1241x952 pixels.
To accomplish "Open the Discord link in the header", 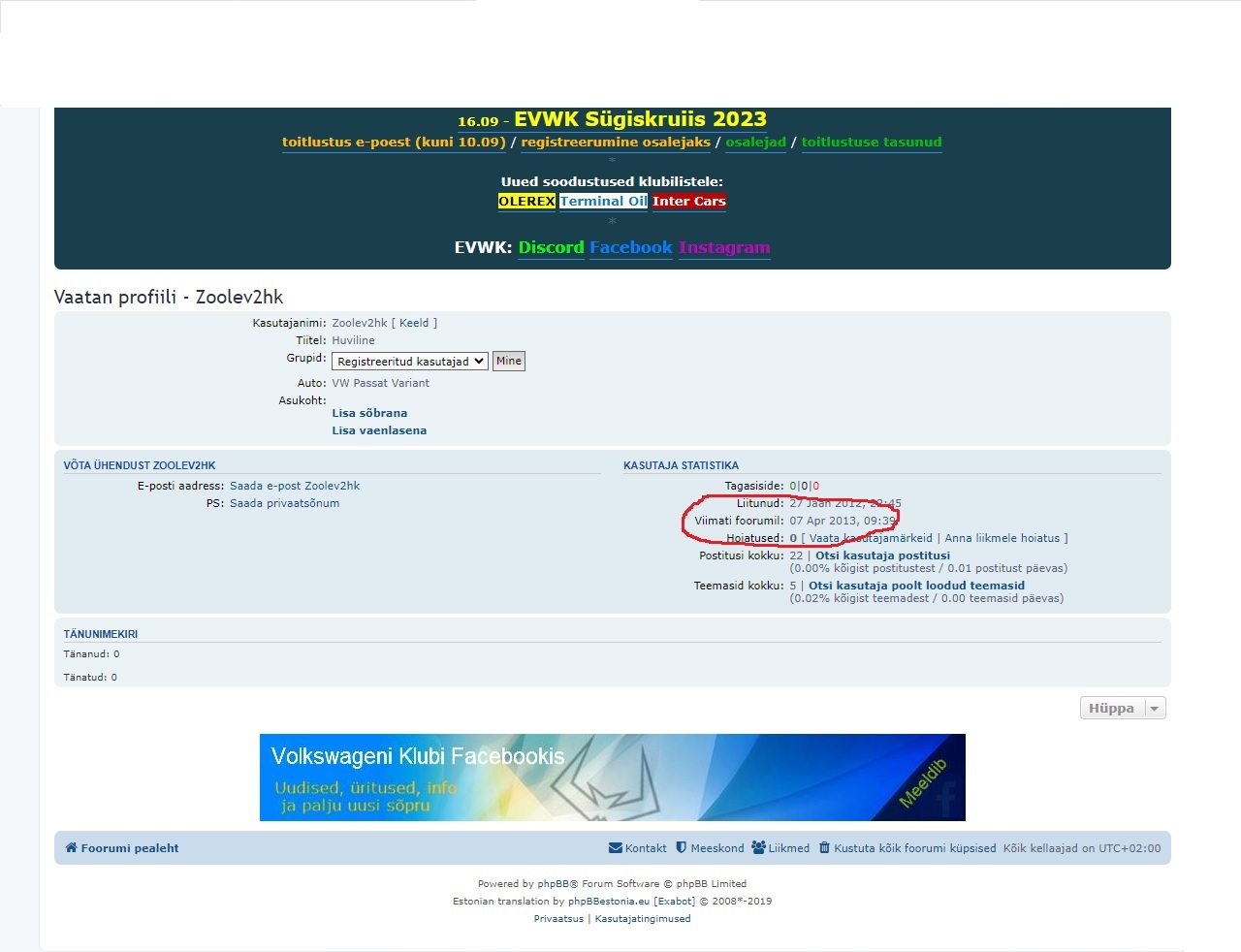I will [x=551, y=247].
